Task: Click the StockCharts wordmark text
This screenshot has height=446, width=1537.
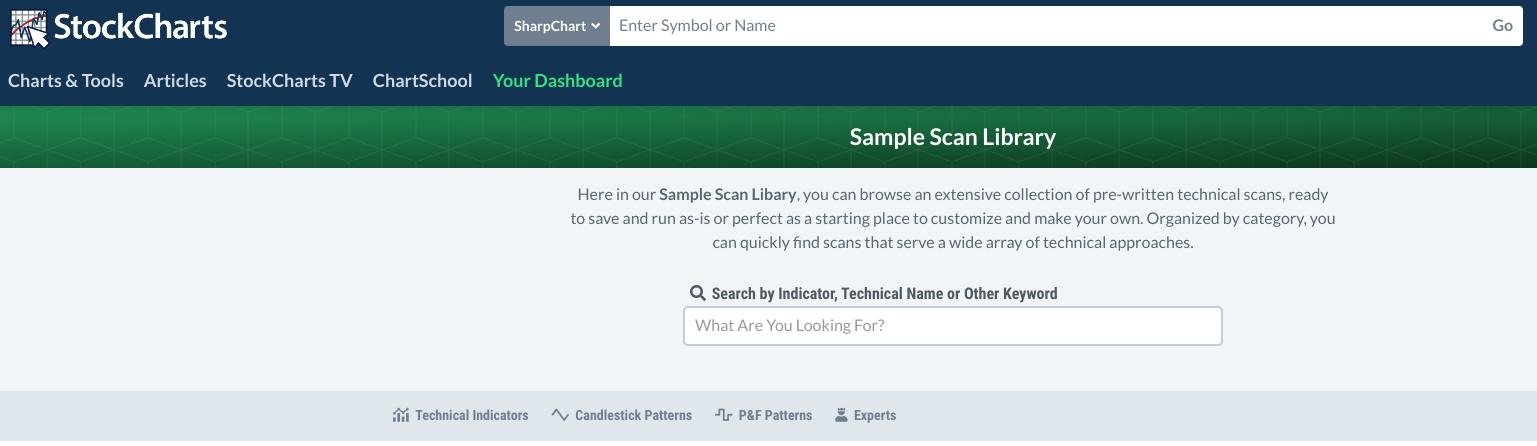Action: coord(141,27)
